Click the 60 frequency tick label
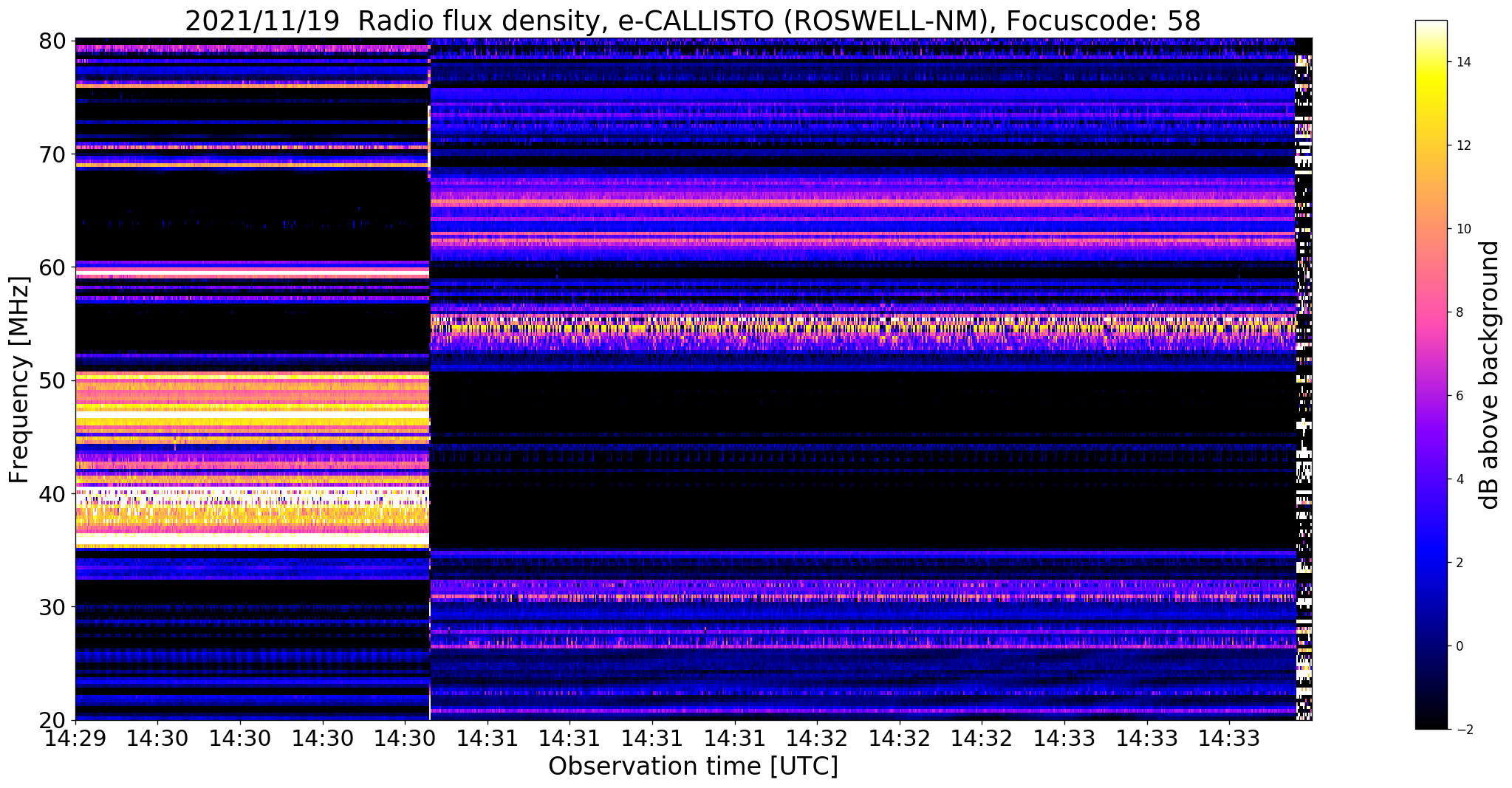 [x=52, y=267]
